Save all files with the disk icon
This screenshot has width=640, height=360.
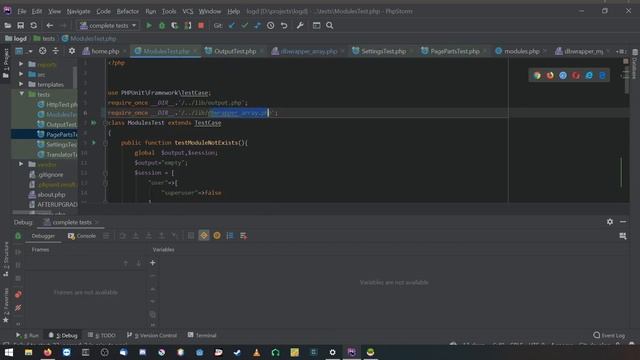[20, 25]
